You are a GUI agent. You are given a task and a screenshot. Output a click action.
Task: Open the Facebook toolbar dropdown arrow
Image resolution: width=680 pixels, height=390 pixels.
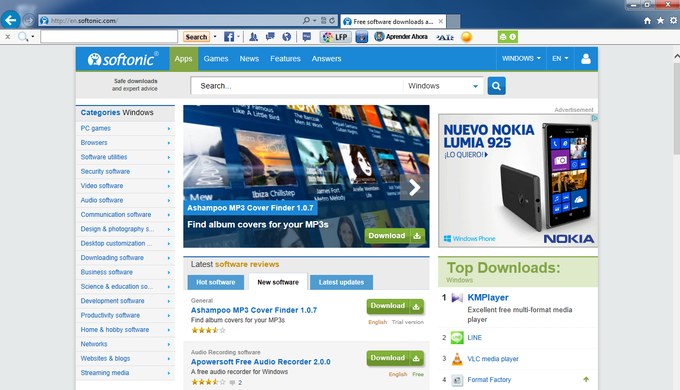[238, 36]
